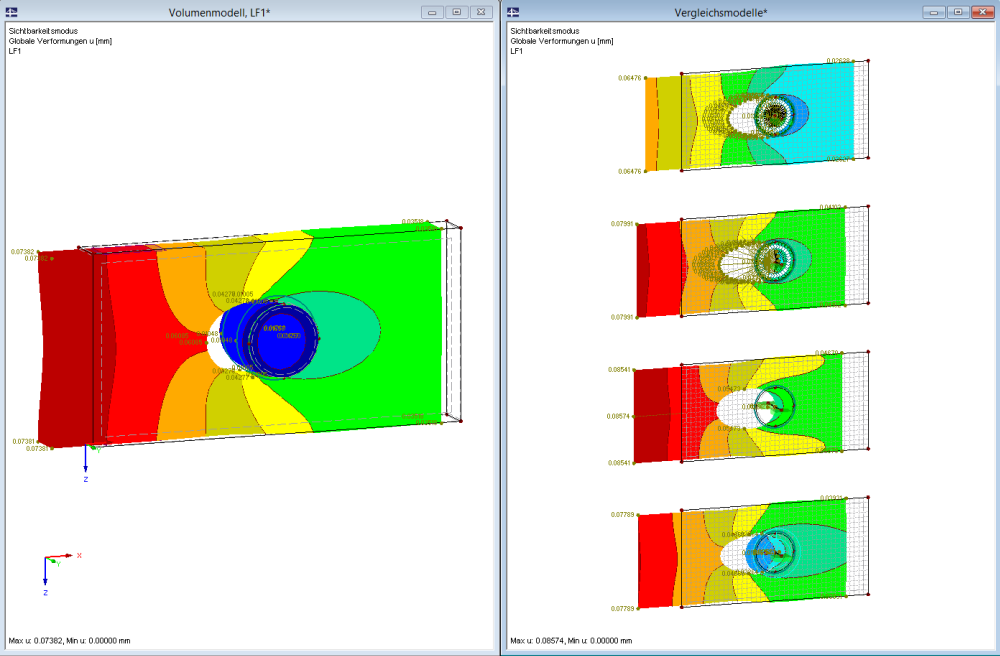The height and width of the screenshot is (656, 1000).
Task: Expand the Volumenmodell window via its system icon menu
Action: (x=14, y=13)
